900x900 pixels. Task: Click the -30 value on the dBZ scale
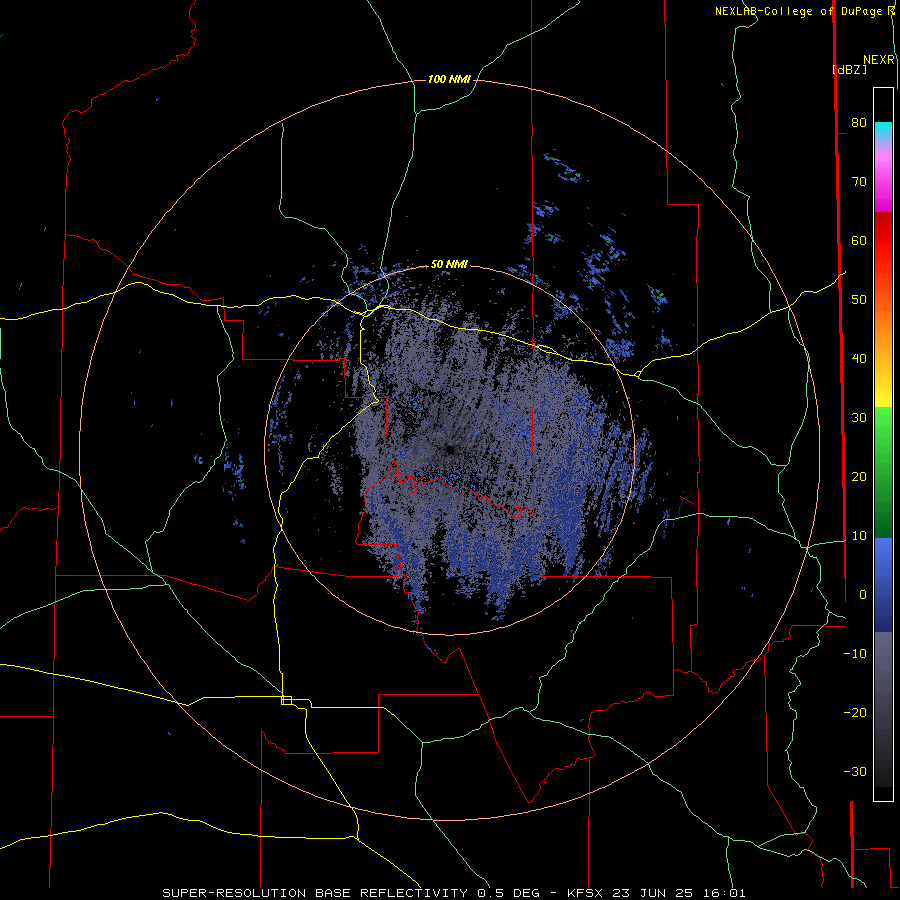coord(855,771)
